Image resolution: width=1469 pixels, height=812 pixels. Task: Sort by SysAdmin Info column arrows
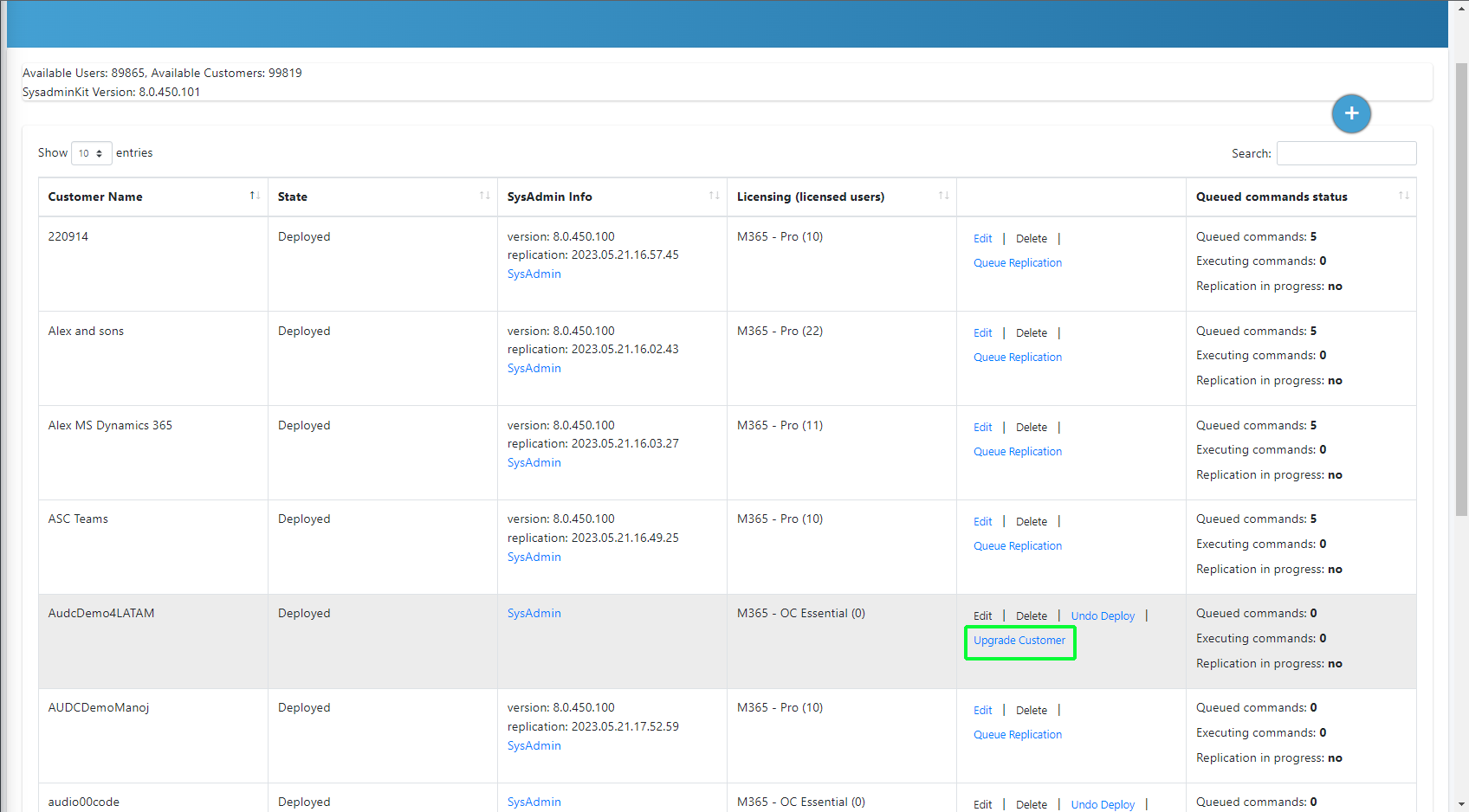714,197
